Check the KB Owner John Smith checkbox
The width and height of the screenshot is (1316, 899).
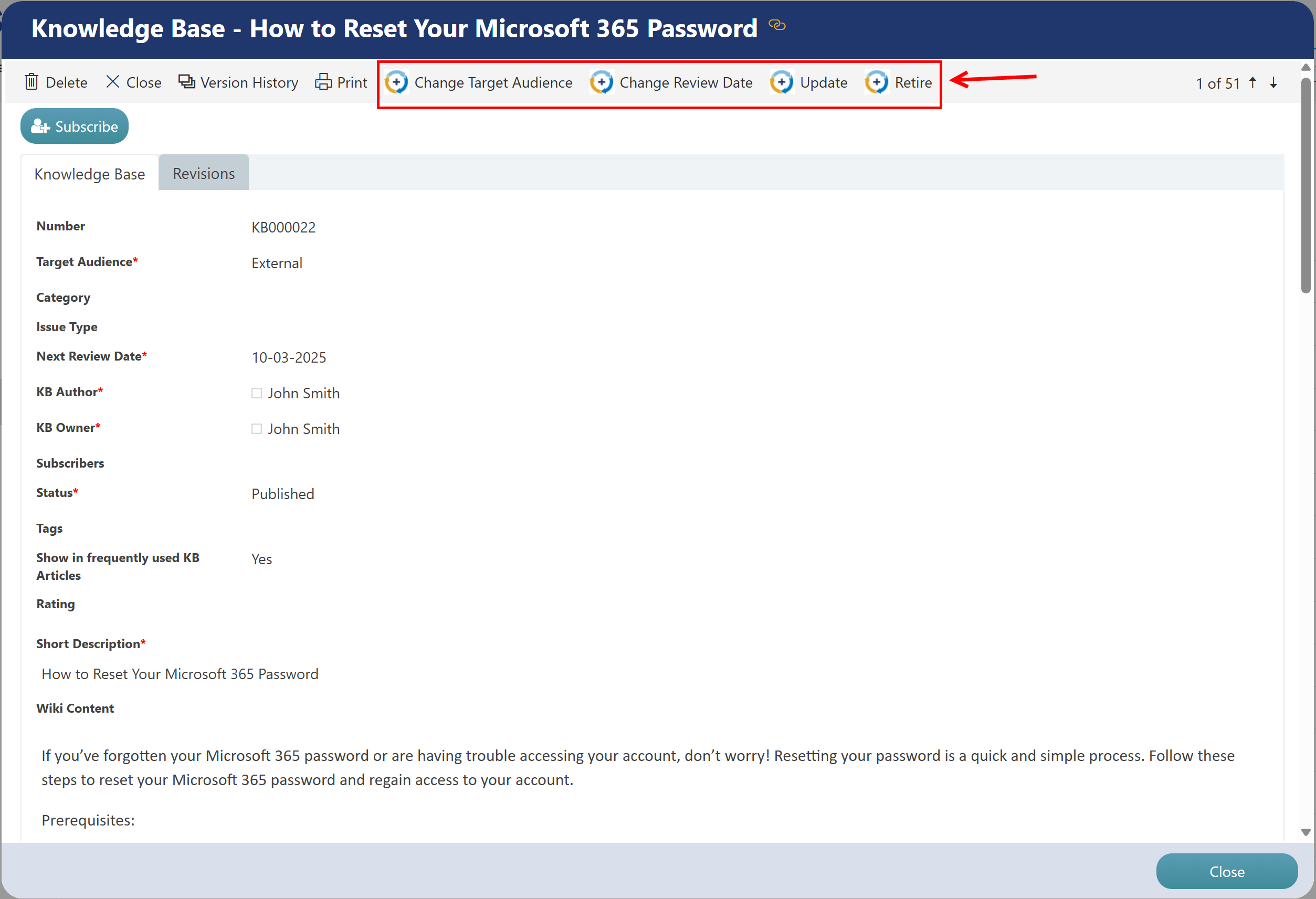tap(257, 429)
